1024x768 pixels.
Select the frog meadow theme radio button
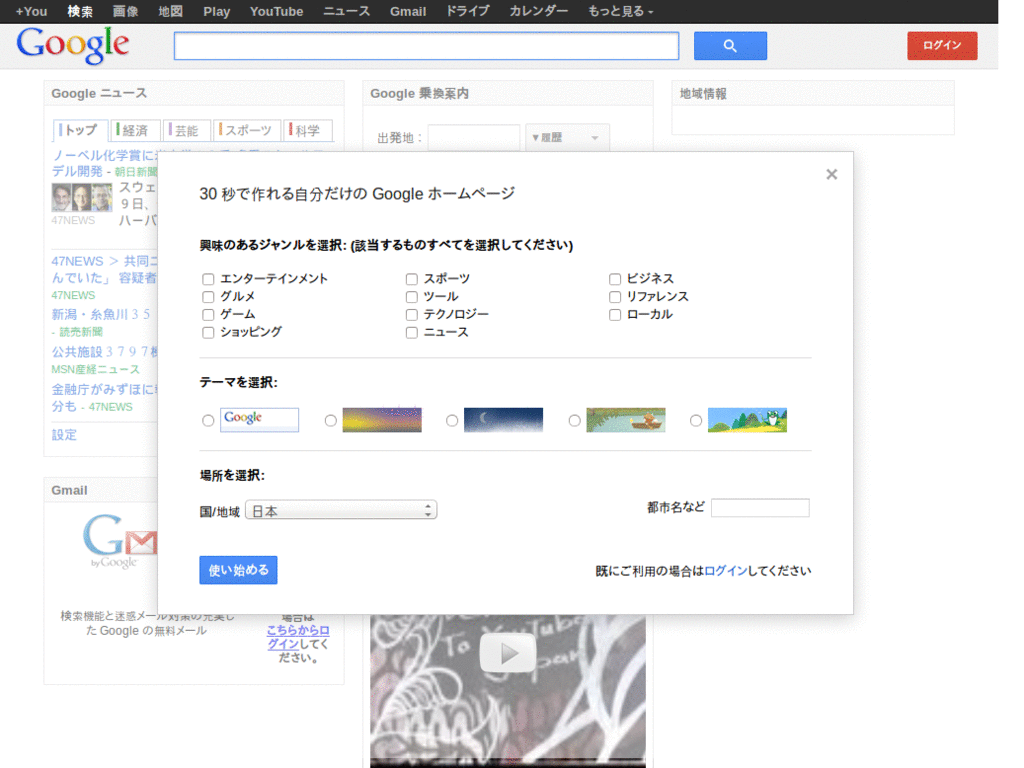[x=696, y=421]
